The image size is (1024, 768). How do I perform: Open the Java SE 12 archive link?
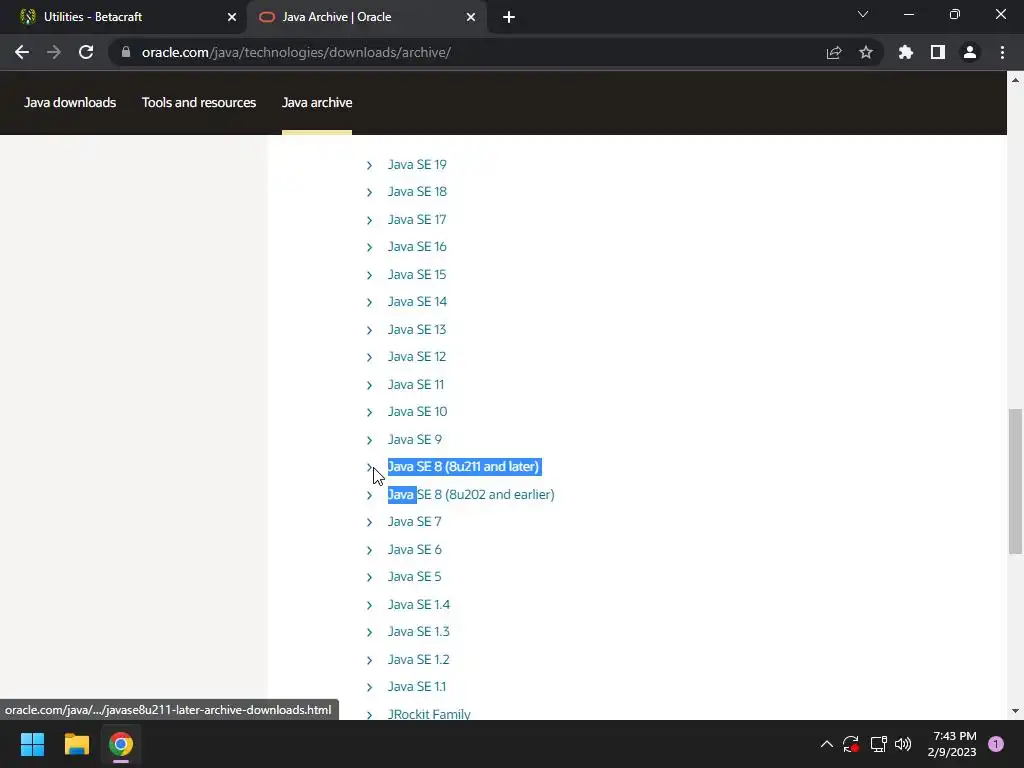[417, 357]
